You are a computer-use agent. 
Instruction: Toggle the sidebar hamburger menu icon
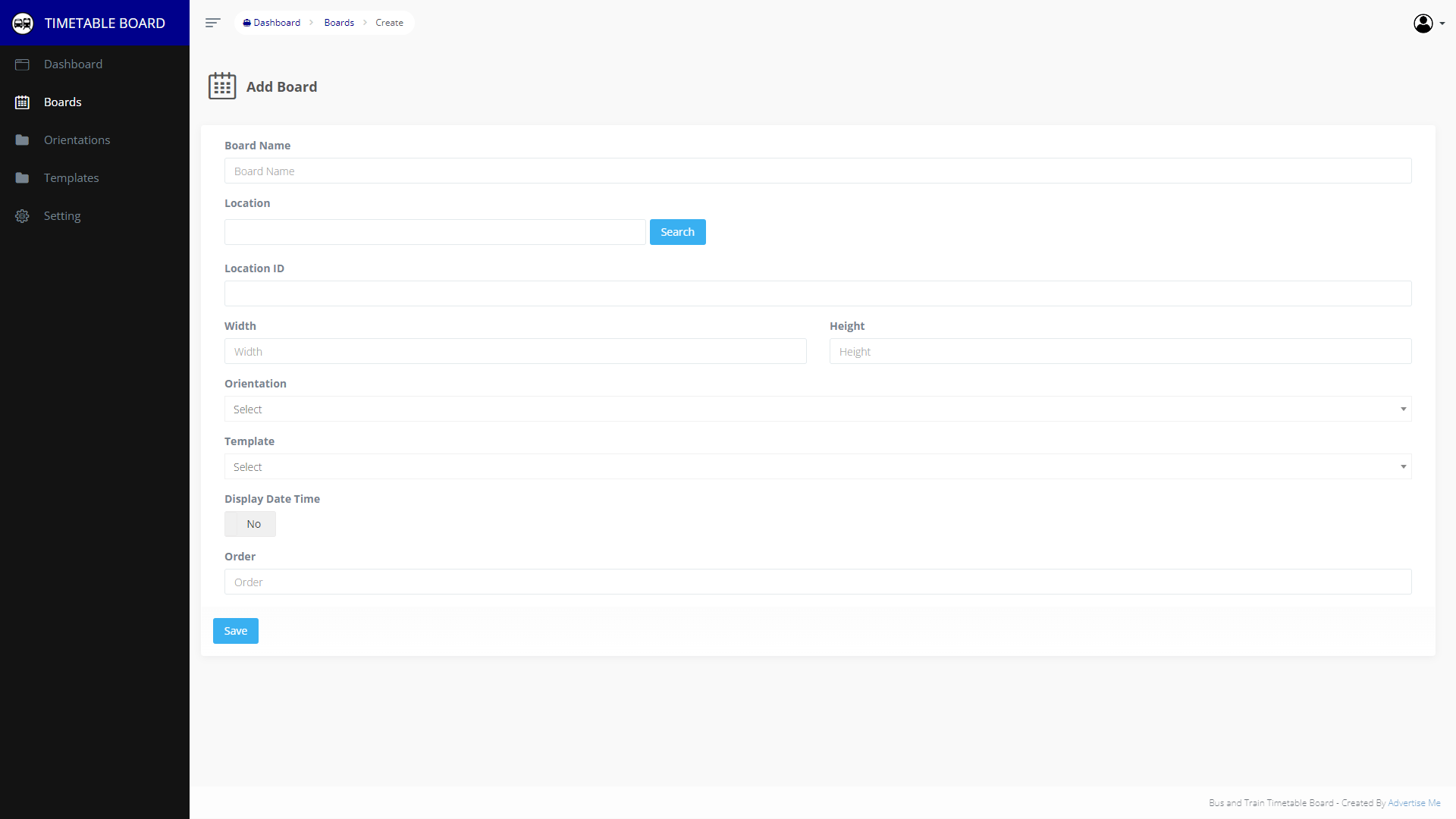pos(212,23)
